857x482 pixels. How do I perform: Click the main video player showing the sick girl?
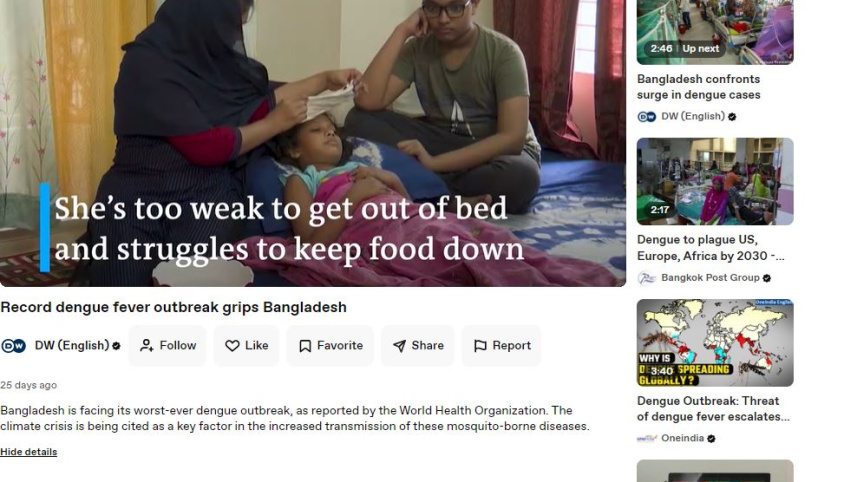coord(313,143)
